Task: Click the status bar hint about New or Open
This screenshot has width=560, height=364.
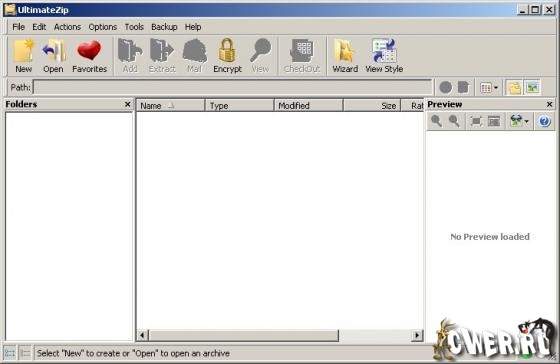Action: click(x=133, y=353)
